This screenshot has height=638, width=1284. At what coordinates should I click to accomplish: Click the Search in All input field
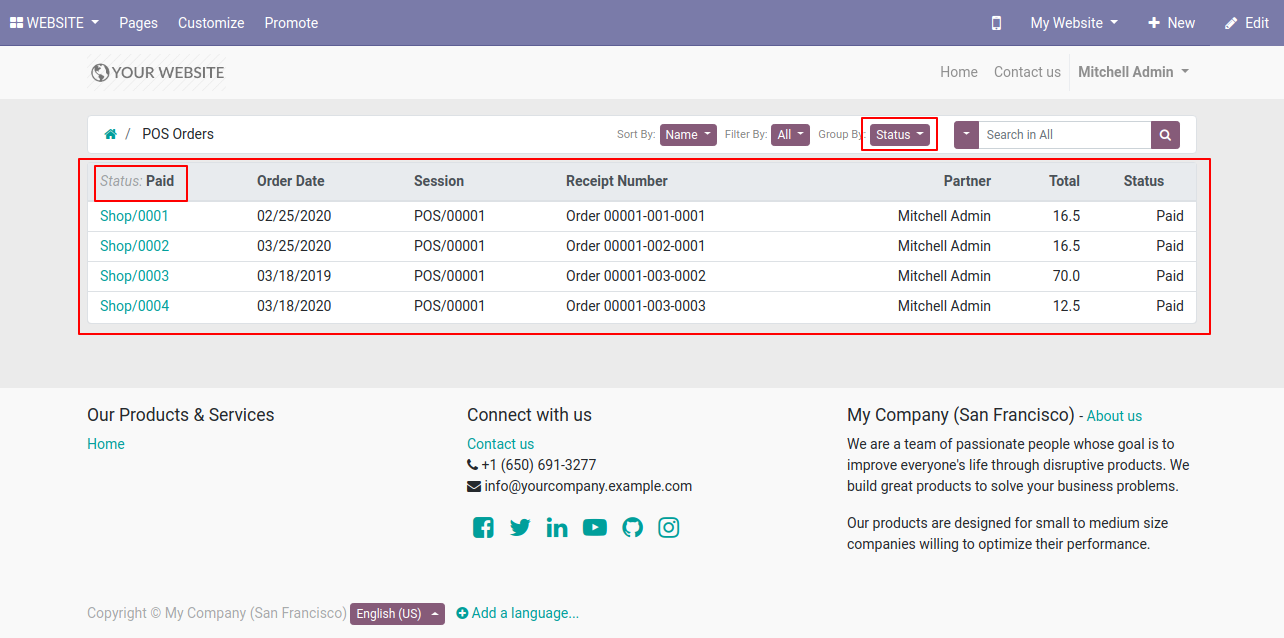click(x=1064, y=135)
